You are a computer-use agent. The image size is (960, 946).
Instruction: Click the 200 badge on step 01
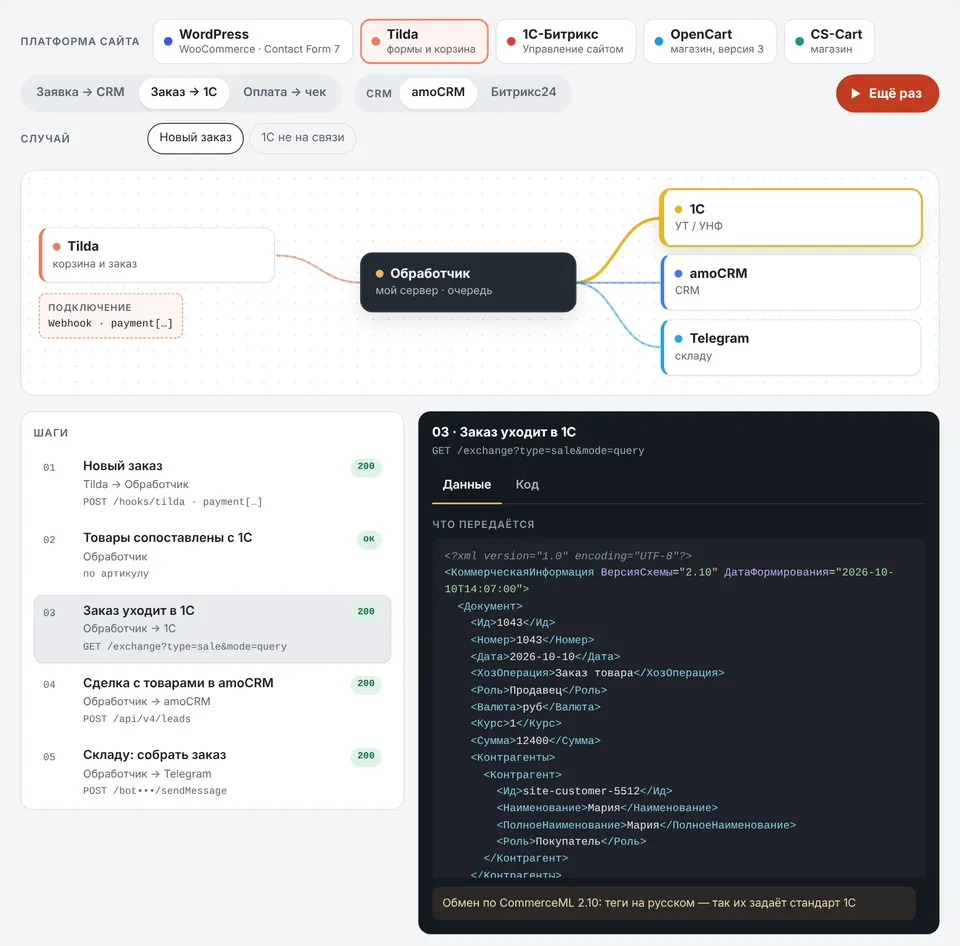click(366, 467)
